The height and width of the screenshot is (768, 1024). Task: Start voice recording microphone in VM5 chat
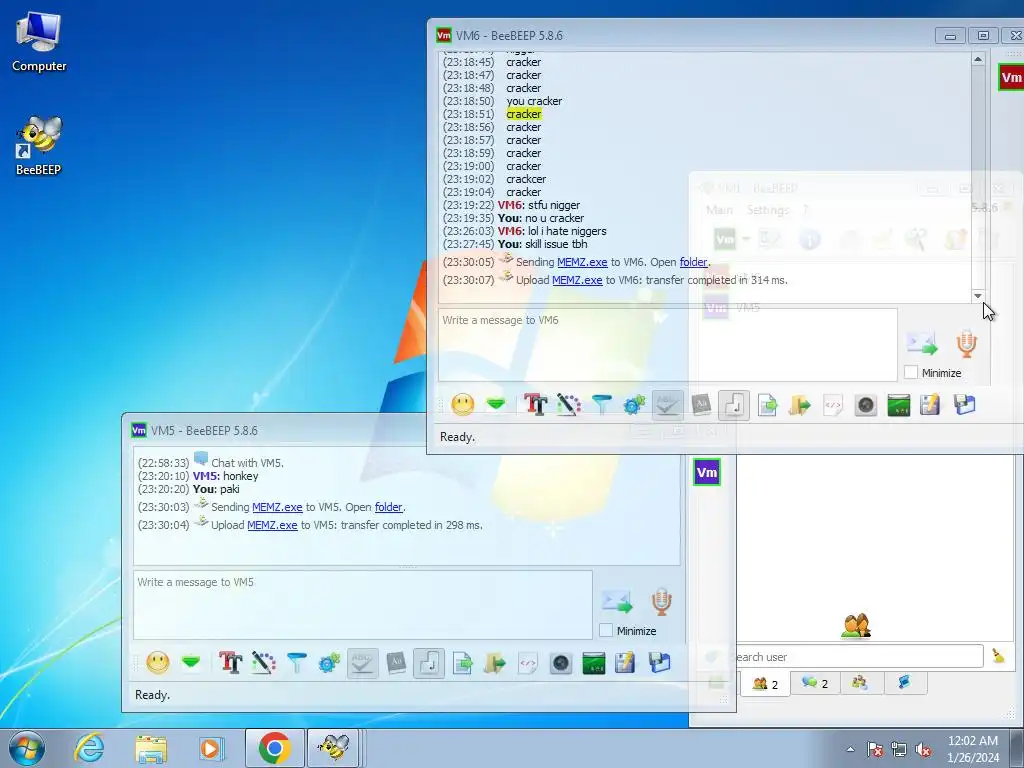click(662, 601)
